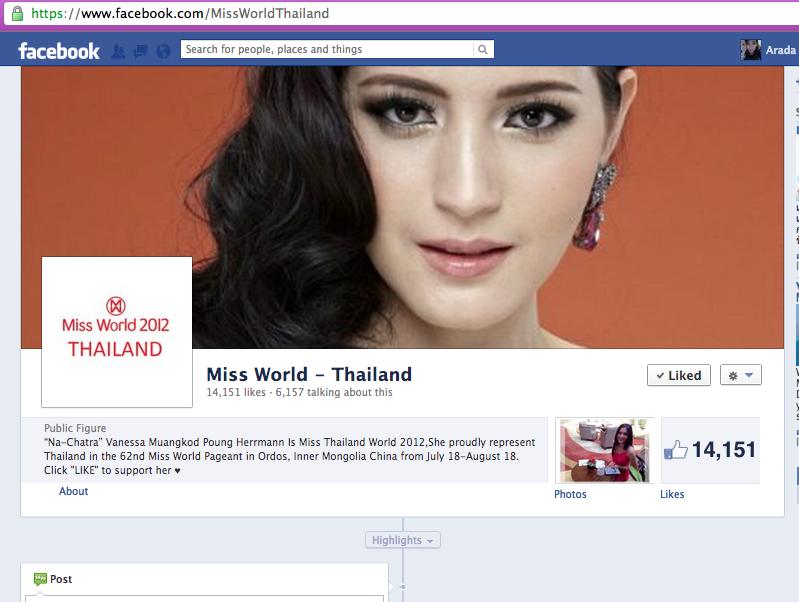Click the 6,157 talking about this text
Screen dimensions: 799x602
(x=334, y=392)
